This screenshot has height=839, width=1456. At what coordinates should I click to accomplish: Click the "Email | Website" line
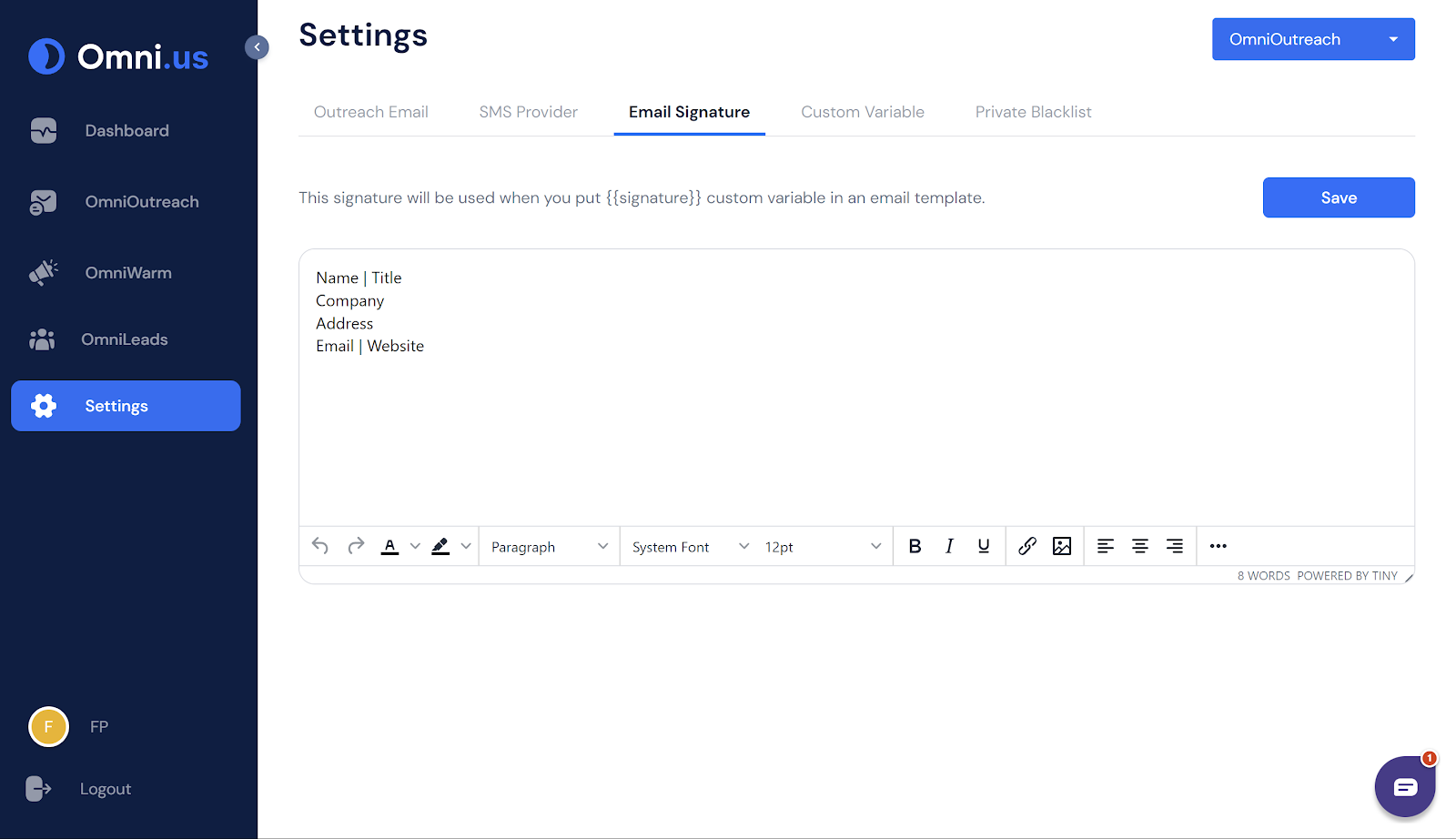pyautogui.click(x=369, y=346)
